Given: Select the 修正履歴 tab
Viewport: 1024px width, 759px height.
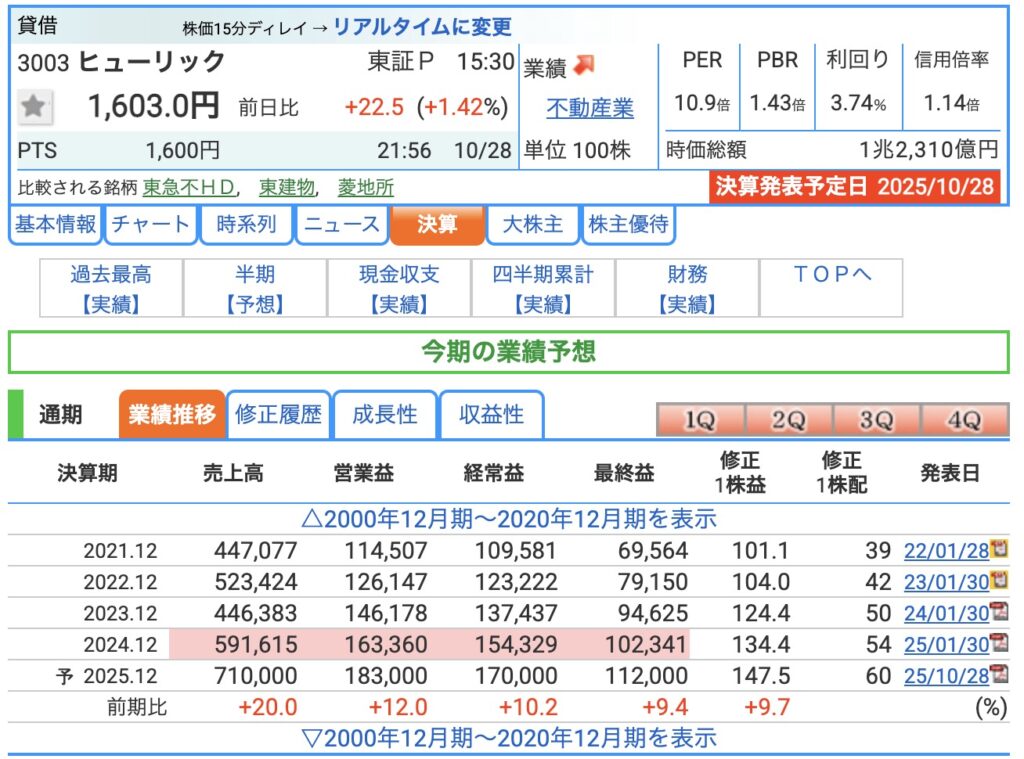Looking at the screenshot, I should pos(279,415).
